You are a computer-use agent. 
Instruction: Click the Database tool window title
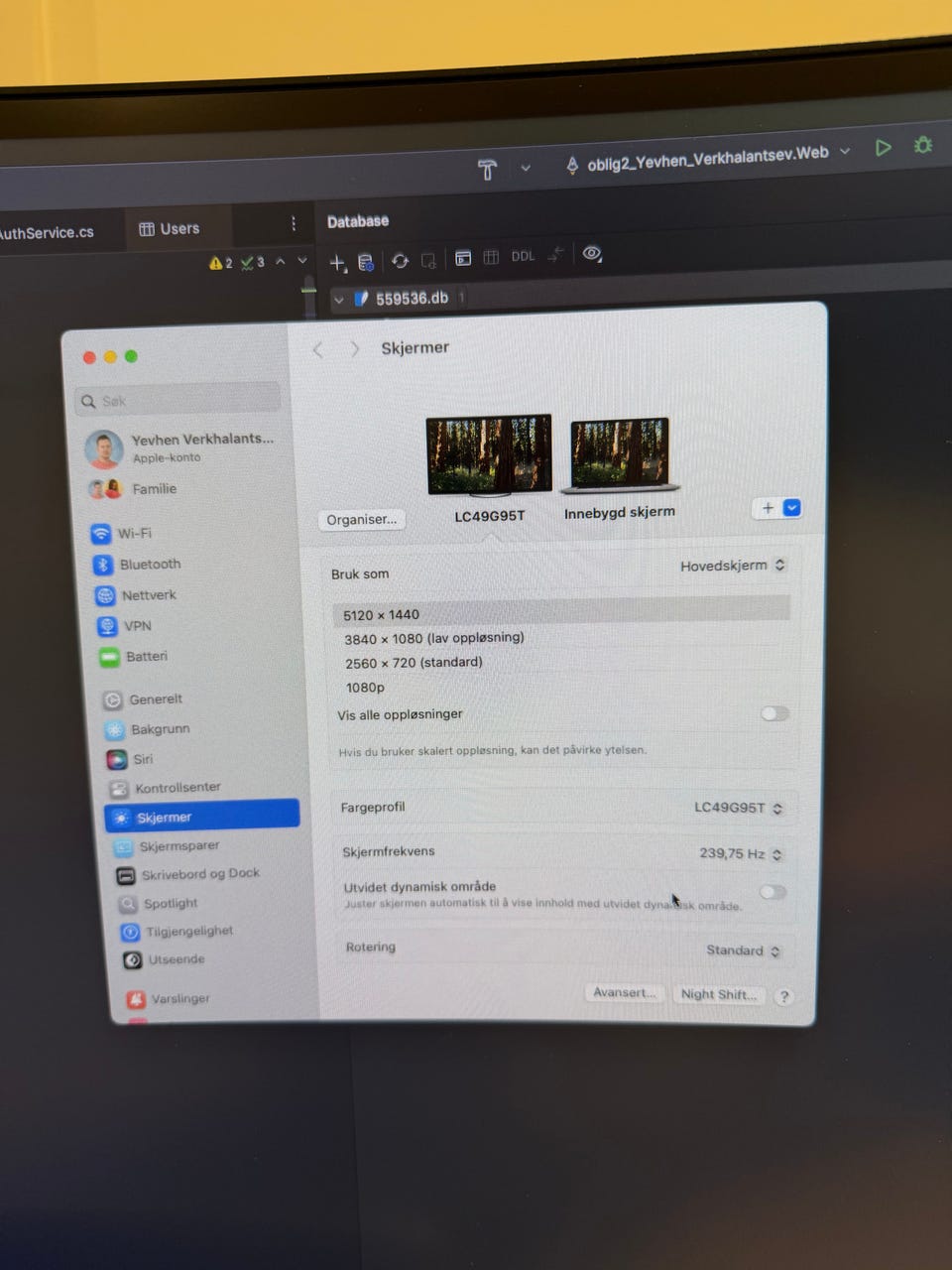(x=358, y=221)
